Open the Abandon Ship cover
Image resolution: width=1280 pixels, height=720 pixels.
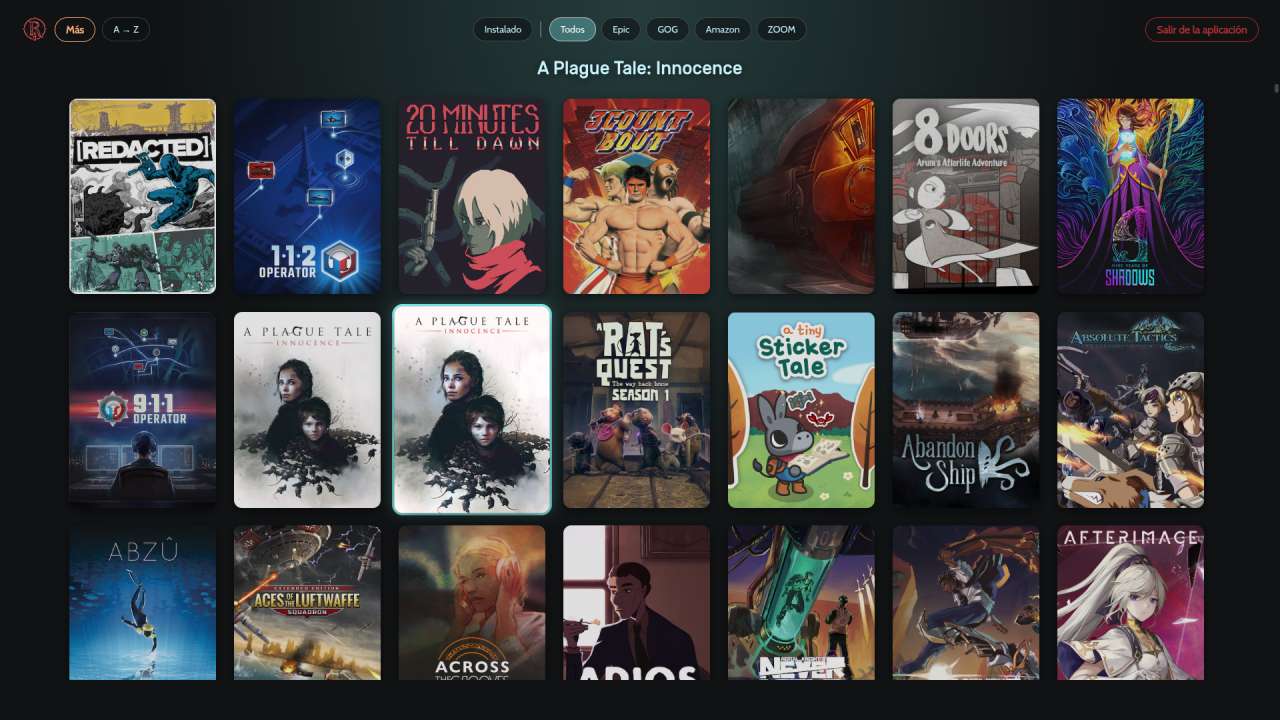click(966, 410)
